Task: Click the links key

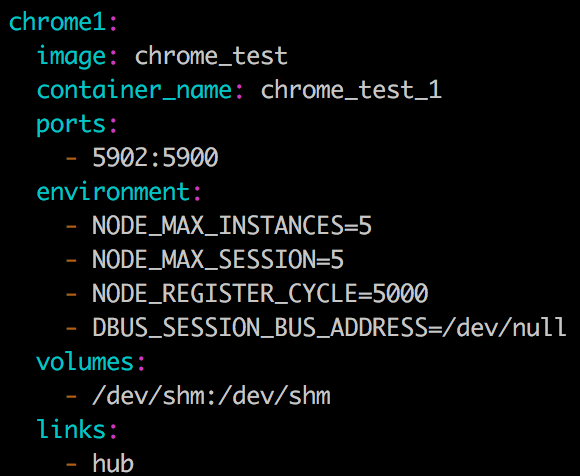Action: point(71,429)
